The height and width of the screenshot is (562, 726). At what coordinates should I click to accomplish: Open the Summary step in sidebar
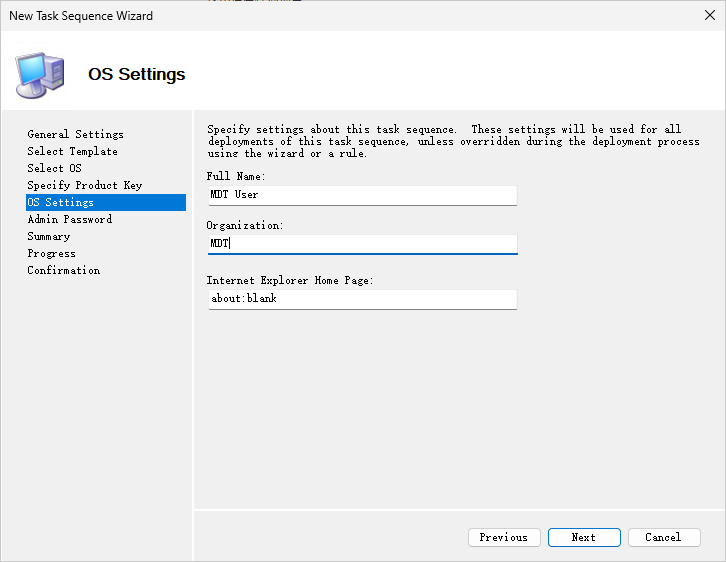point(49,236)
